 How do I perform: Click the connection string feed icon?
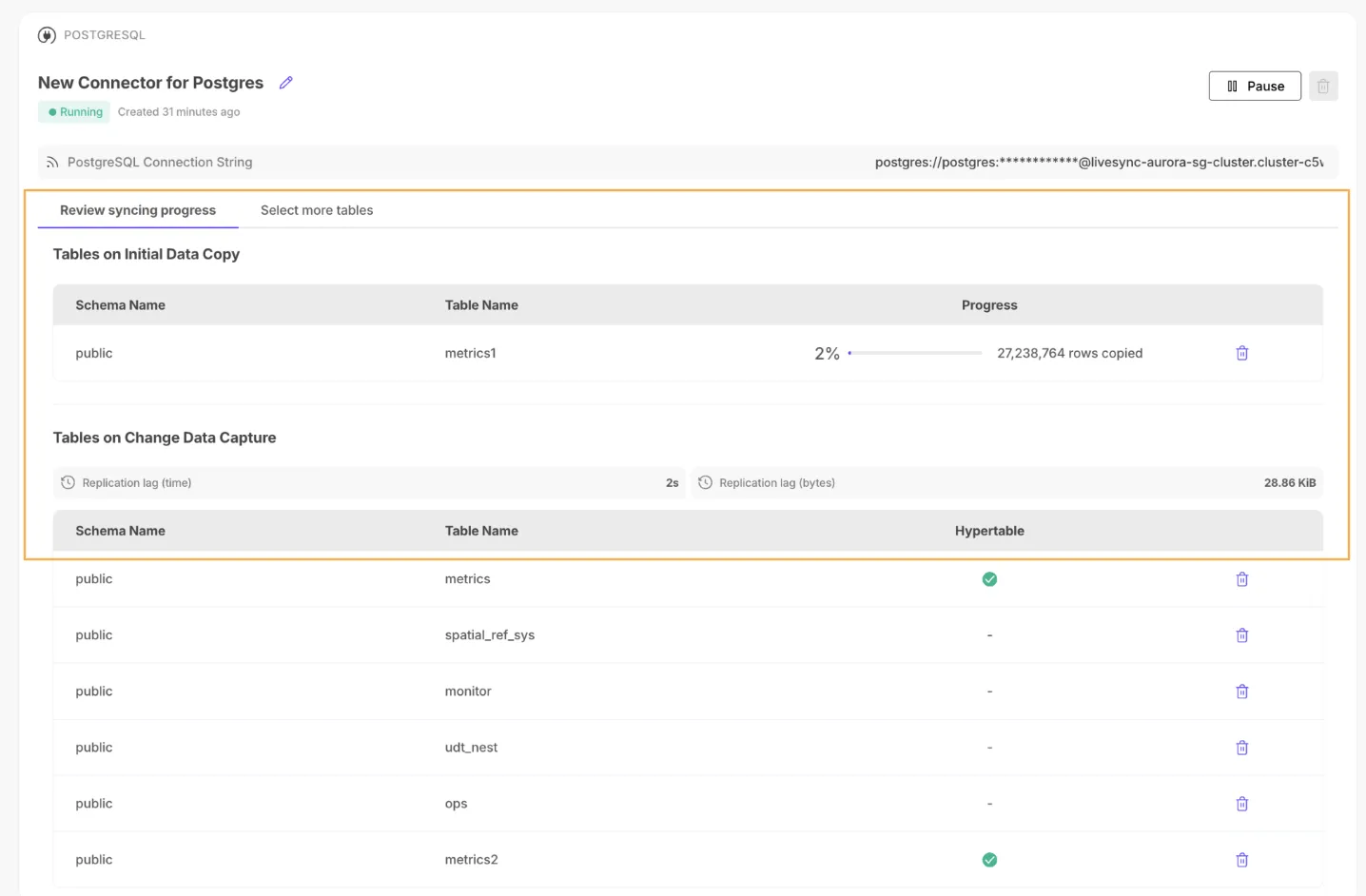tap(52, 163)
